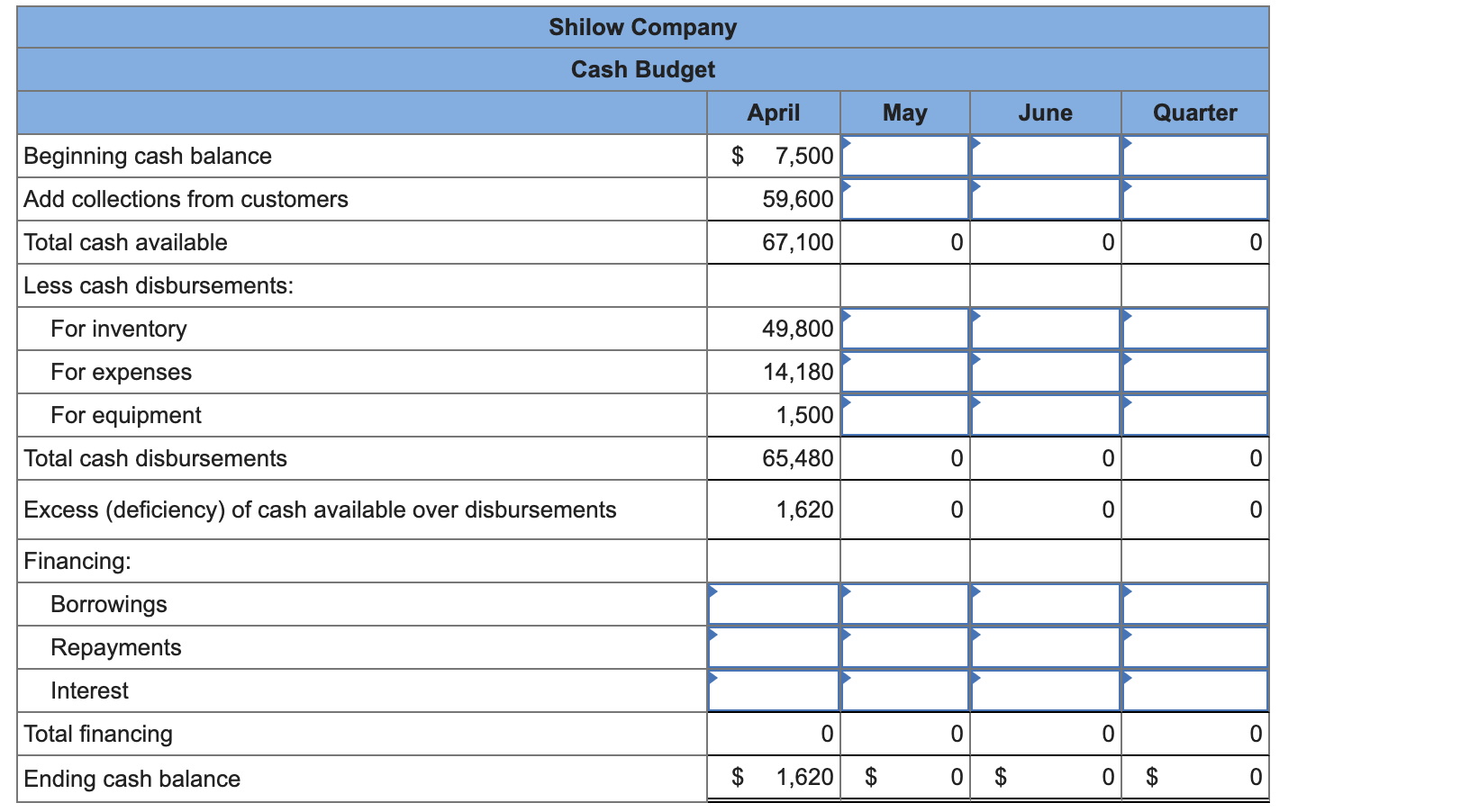Image resolution: width=1470 pixels, height=812 pixels.
Task: Click the April total cash available 67,100
Action: click(x=798, y=242)
